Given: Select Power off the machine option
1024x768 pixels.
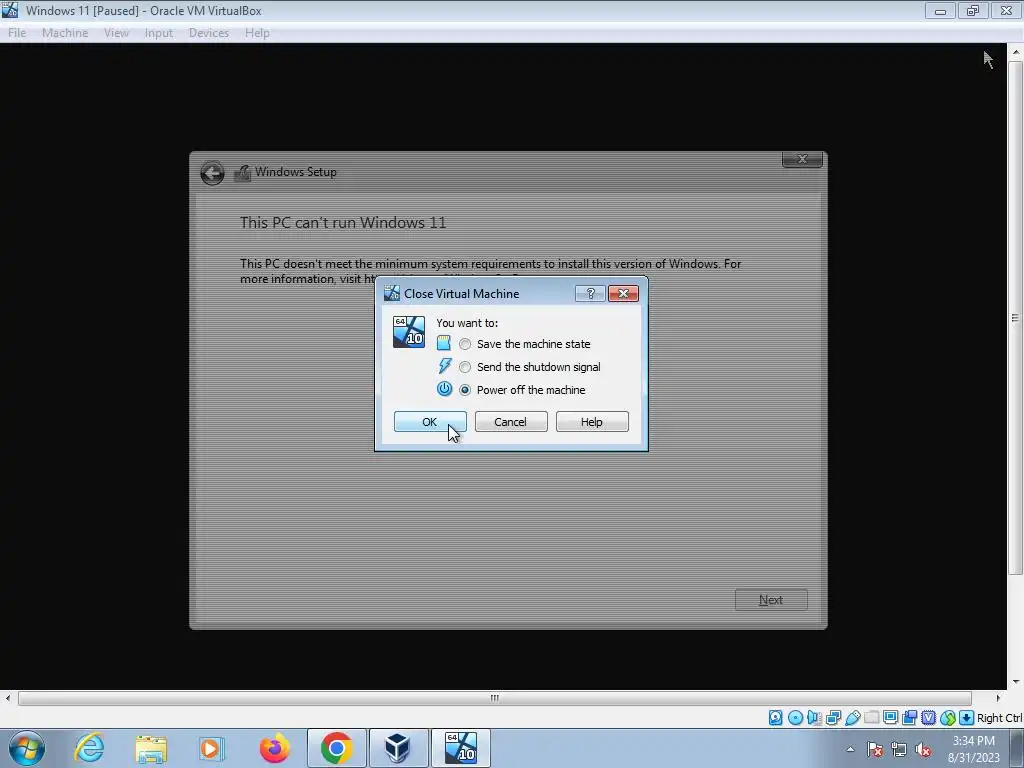Looking at the screenshot, I should pos(523,390).
